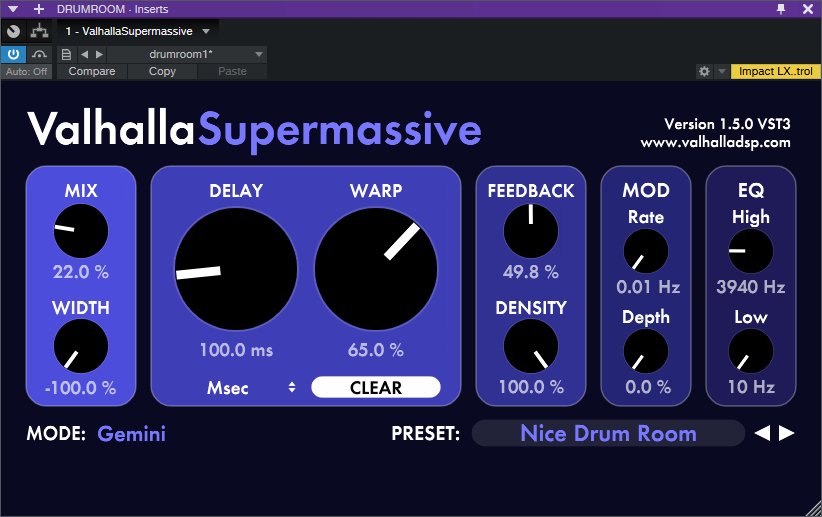This screenshot has height=517, width=822.
Task: Click the CLEAR button
Action: tap(376, 387)
